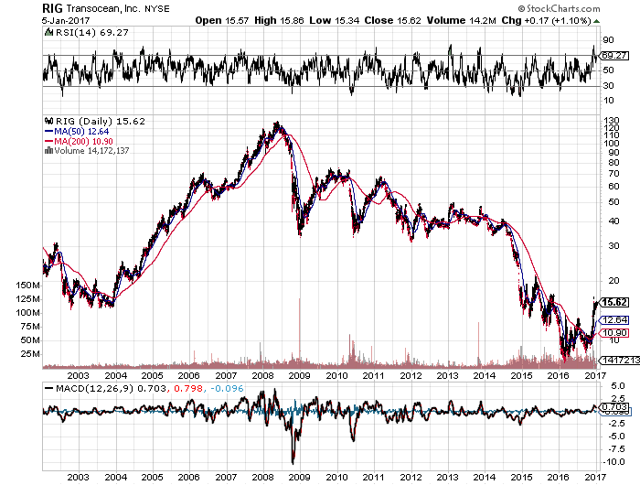This screenshot has height=485, width=640.
Task: Click the 'RSI(14) 69.27' legend label
Action: click(x=92, y=33)
